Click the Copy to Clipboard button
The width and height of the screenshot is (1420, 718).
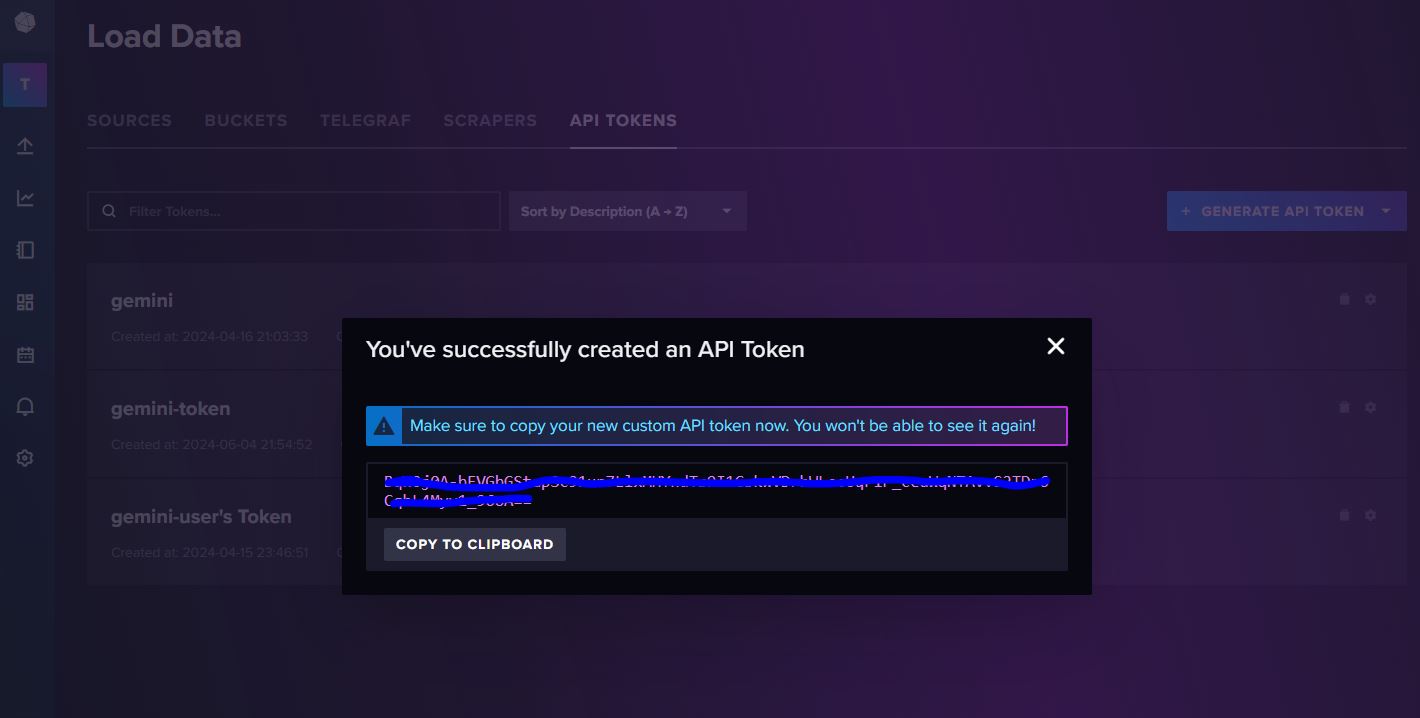474,544
